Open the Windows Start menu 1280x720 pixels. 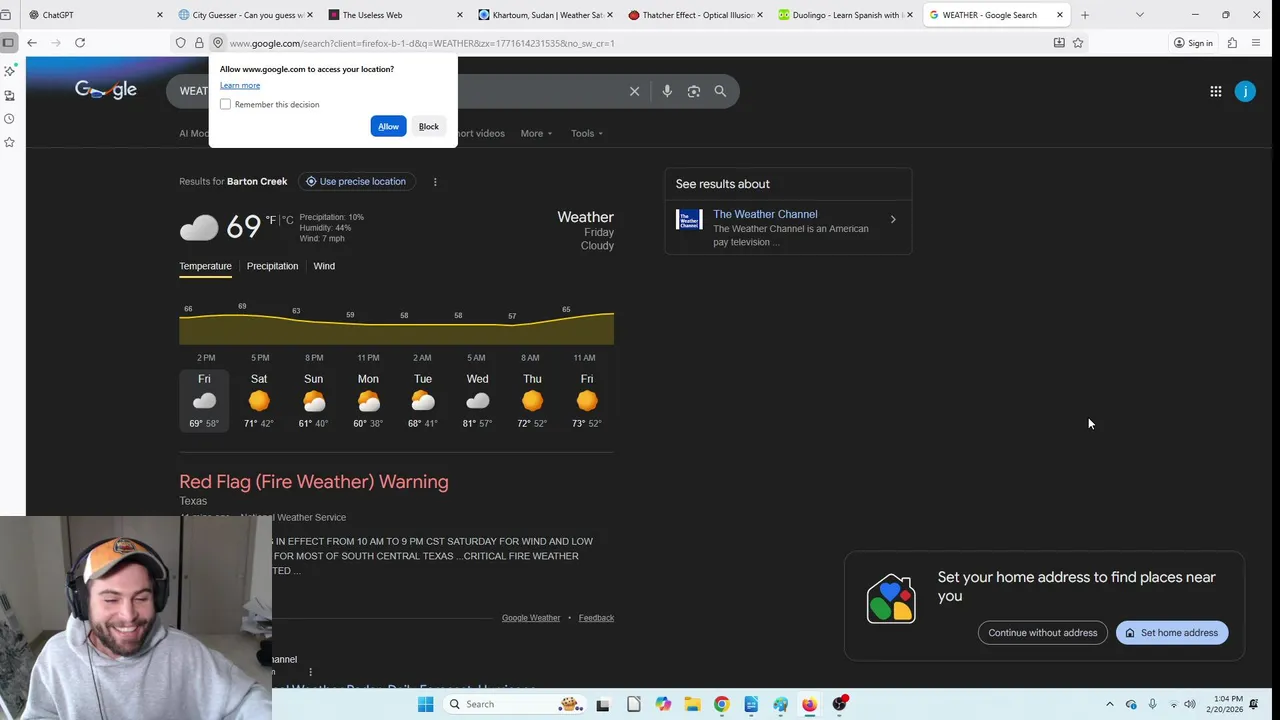click(425, 704)
